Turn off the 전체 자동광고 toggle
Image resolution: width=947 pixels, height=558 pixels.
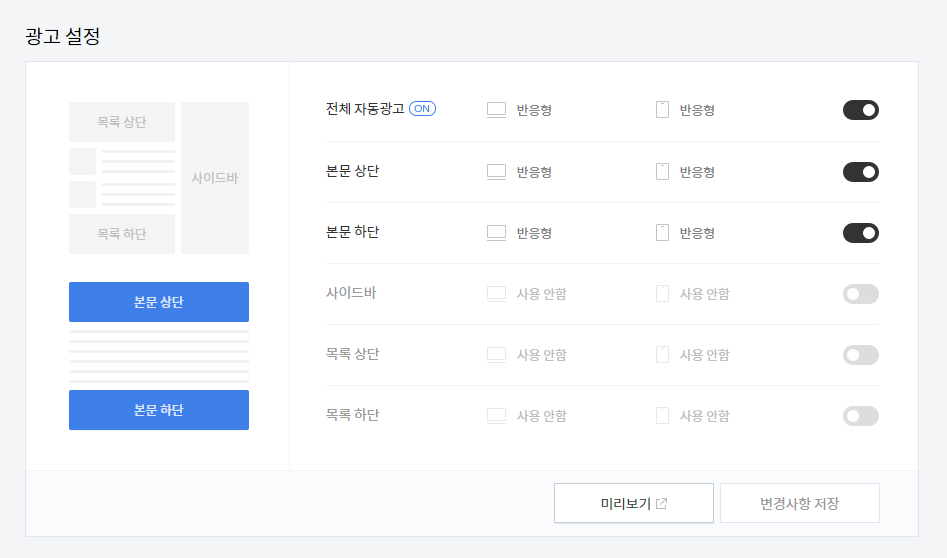coord(861,110)
